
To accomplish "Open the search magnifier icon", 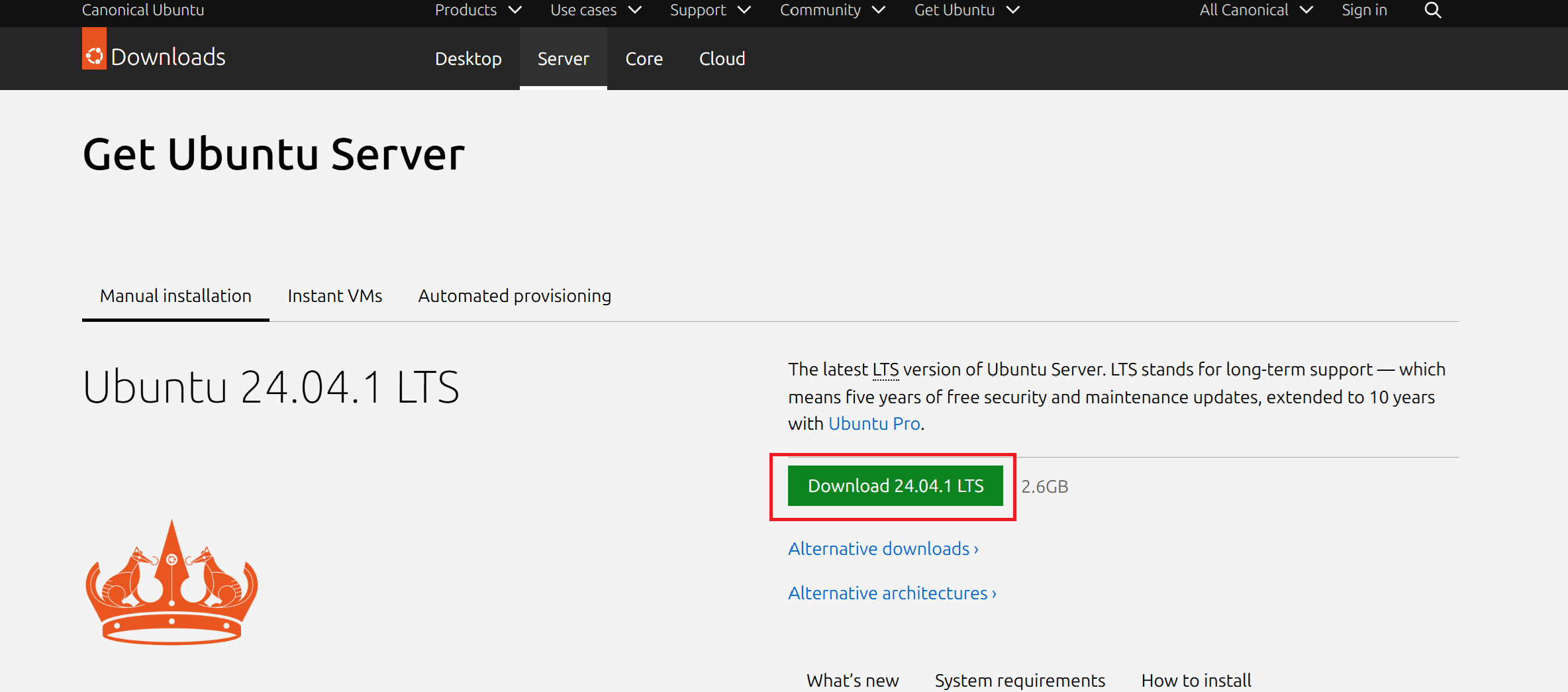I will pos(1432,10).
